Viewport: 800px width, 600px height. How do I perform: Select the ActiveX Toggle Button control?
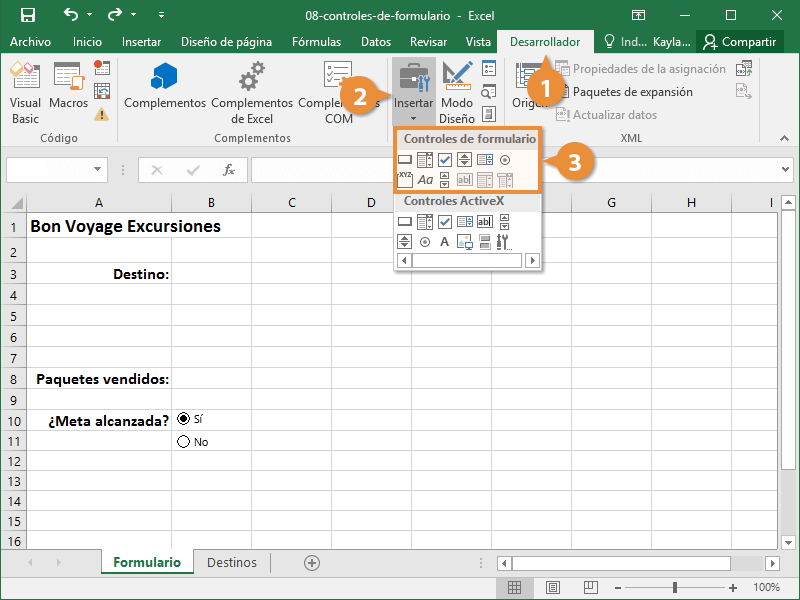coord(485,242)
